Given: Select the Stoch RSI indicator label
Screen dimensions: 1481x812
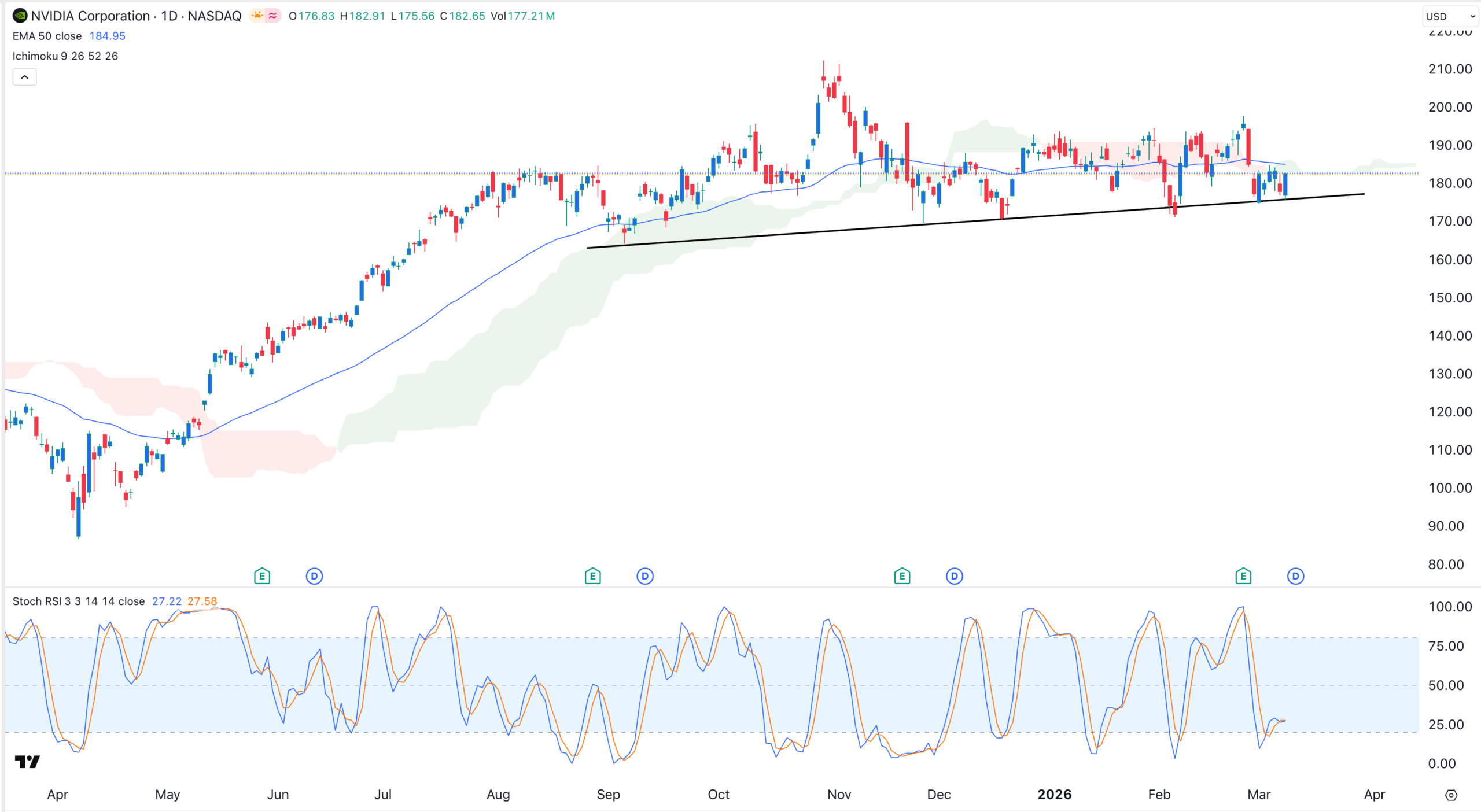Looking at the screenshot, I should 79,601.
